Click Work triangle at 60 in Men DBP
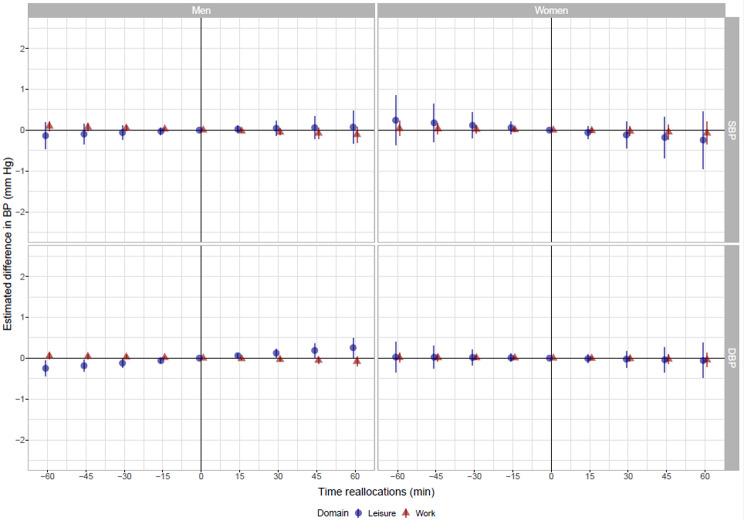 tap(357, 362)
